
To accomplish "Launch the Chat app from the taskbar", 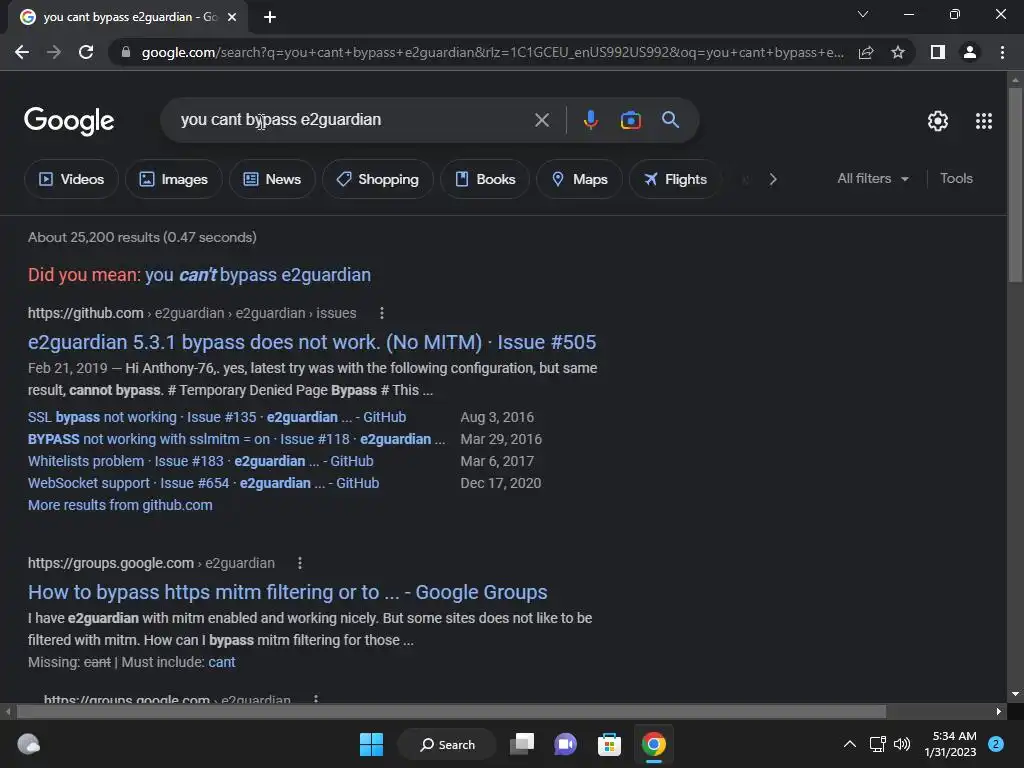I will 566,744.
